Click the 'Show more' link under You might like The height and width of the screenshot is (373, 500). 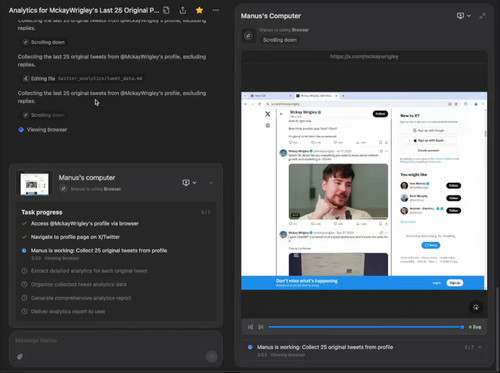408,222
